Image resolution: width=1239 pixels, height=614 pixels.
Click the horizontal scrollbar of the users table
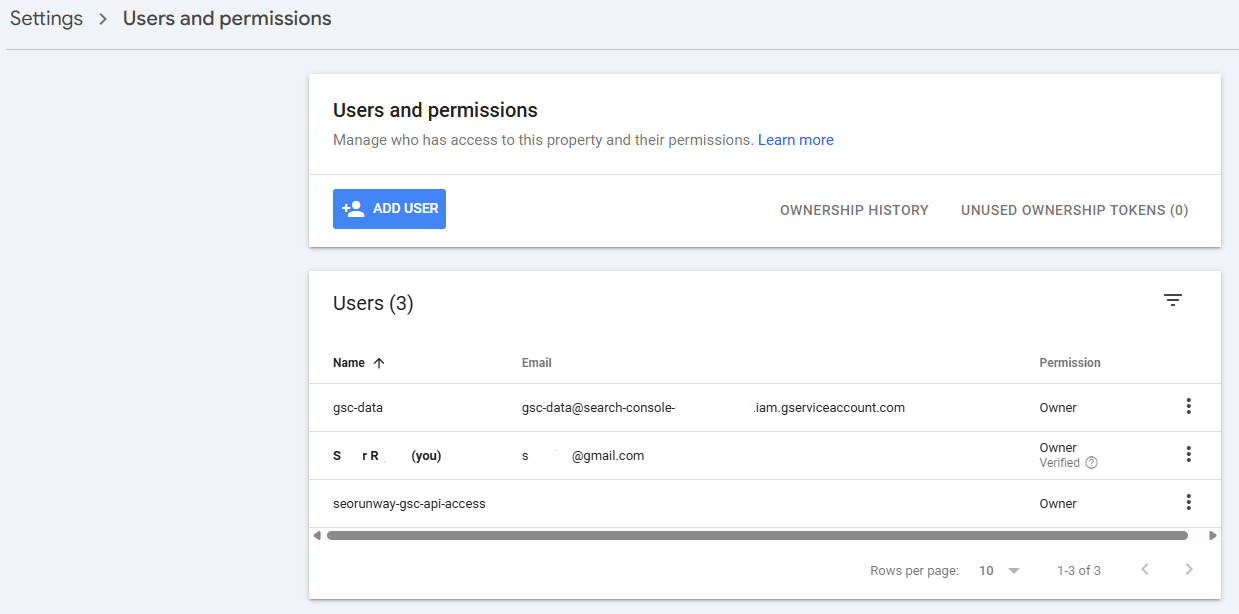point(756,536)
